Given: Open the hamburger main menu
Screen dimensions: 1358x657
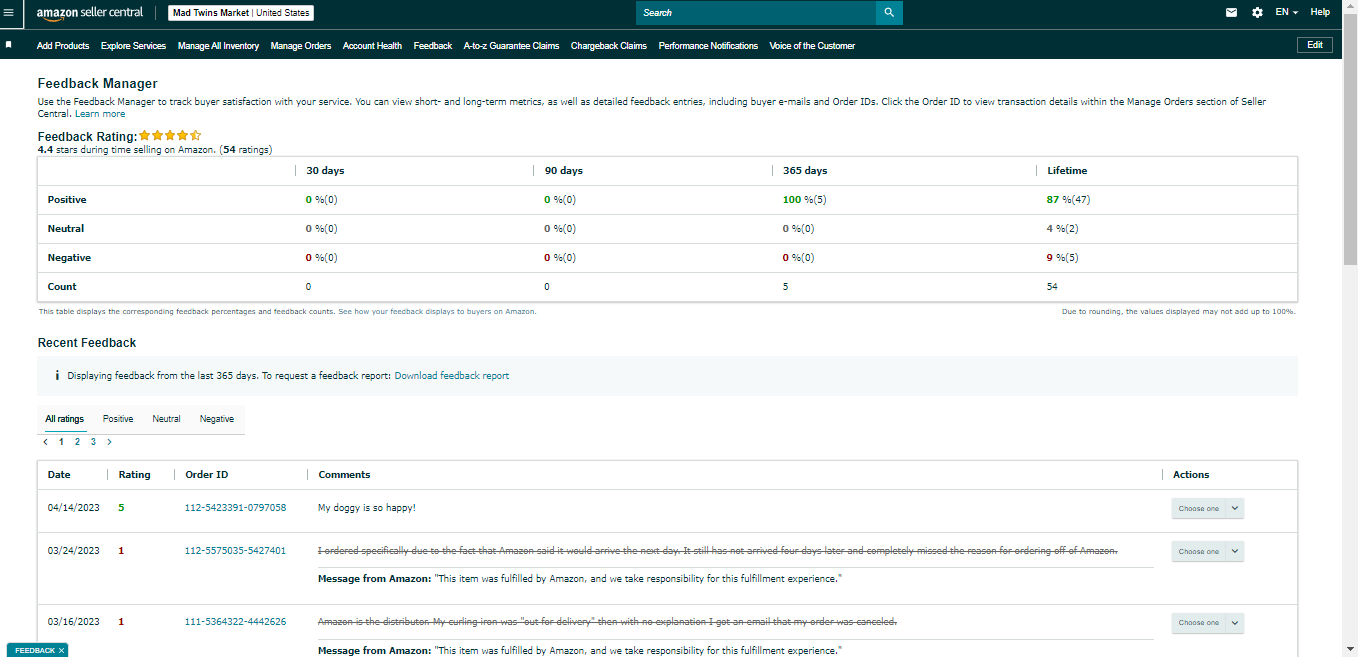Looking at the screenshot, I should click(8, 13).
